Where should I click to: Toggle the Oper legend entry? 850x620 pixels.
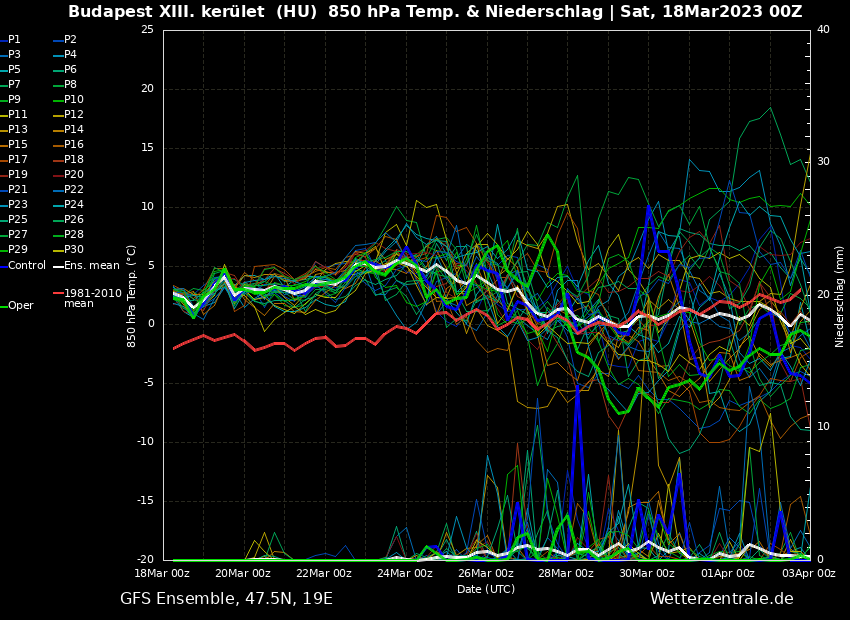[20, 306]
